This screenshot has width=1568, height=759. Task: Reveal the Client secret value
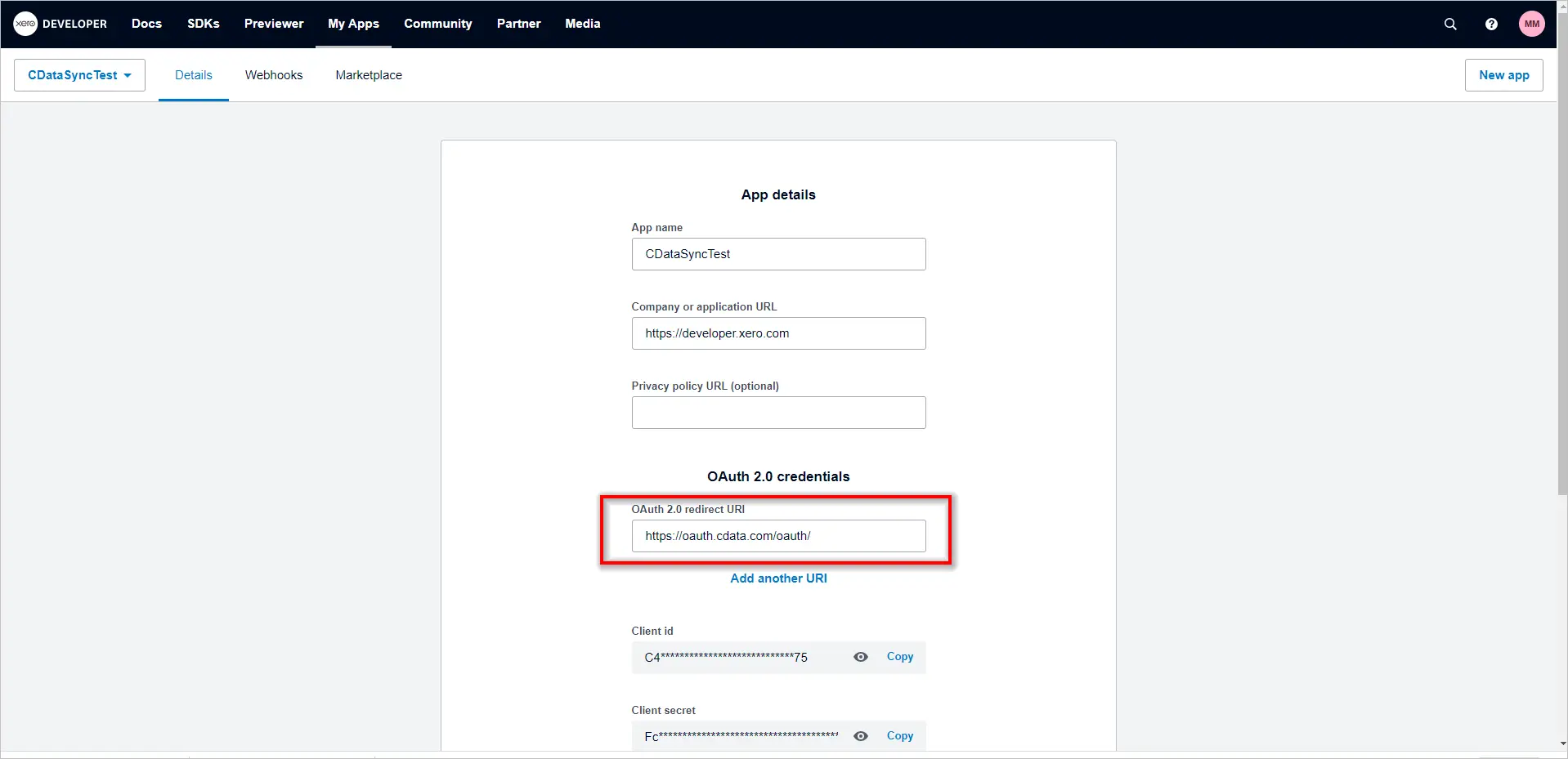tap(861, 736)
